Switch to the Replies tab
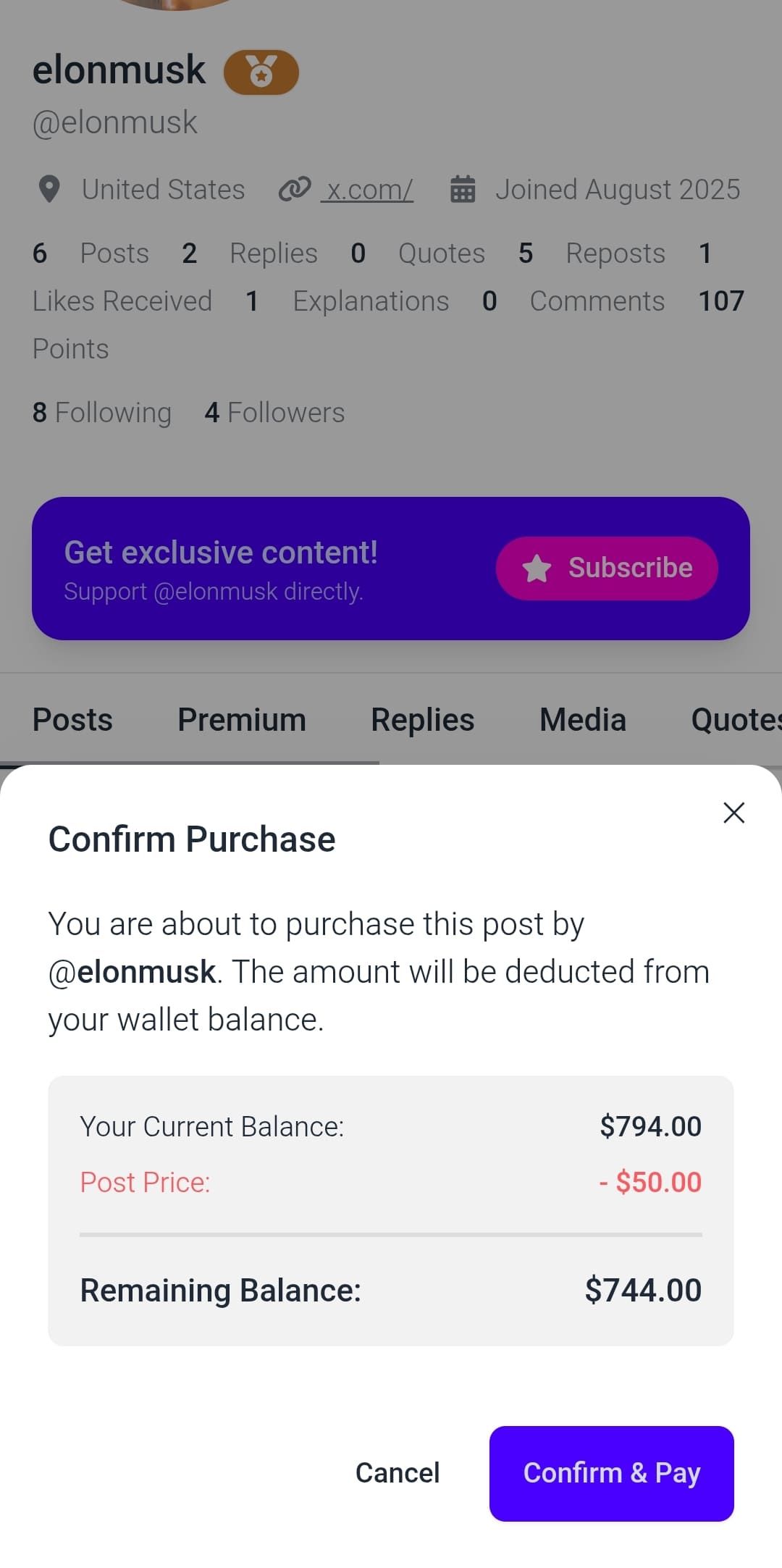 [x=423, y=720]
